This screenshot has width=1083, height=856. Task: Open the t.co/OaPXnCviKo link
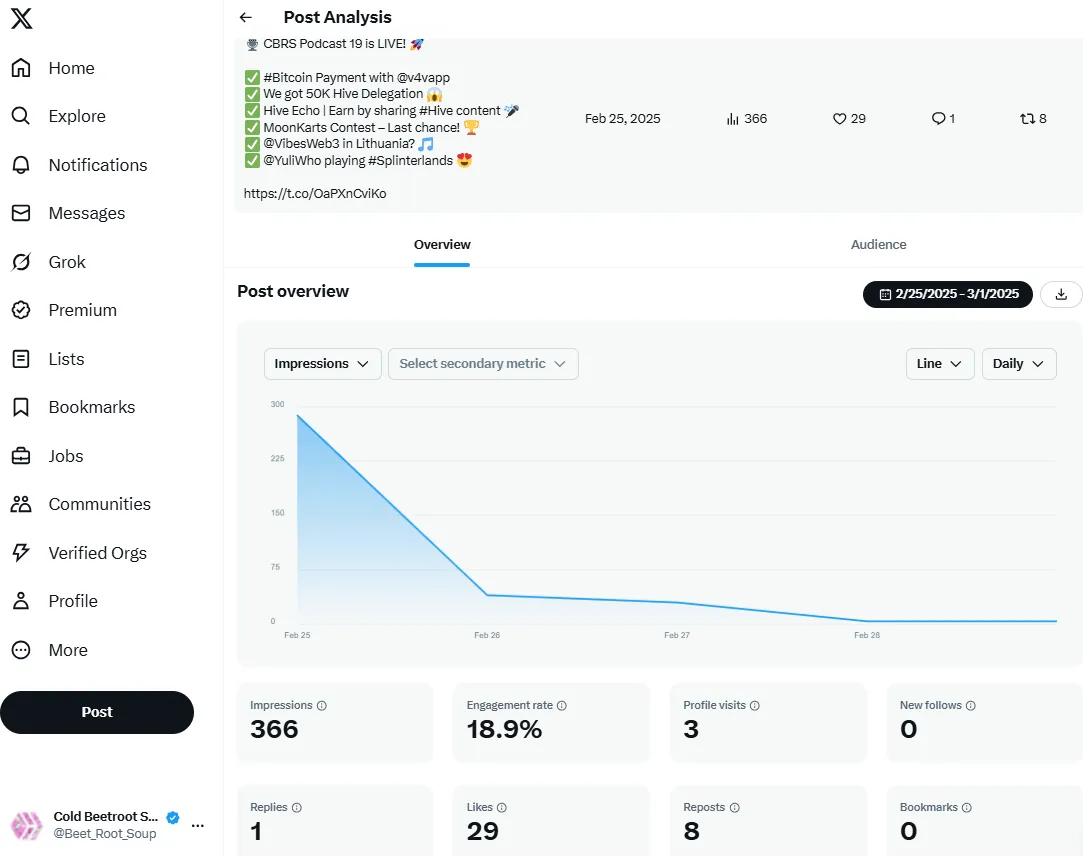315,193
